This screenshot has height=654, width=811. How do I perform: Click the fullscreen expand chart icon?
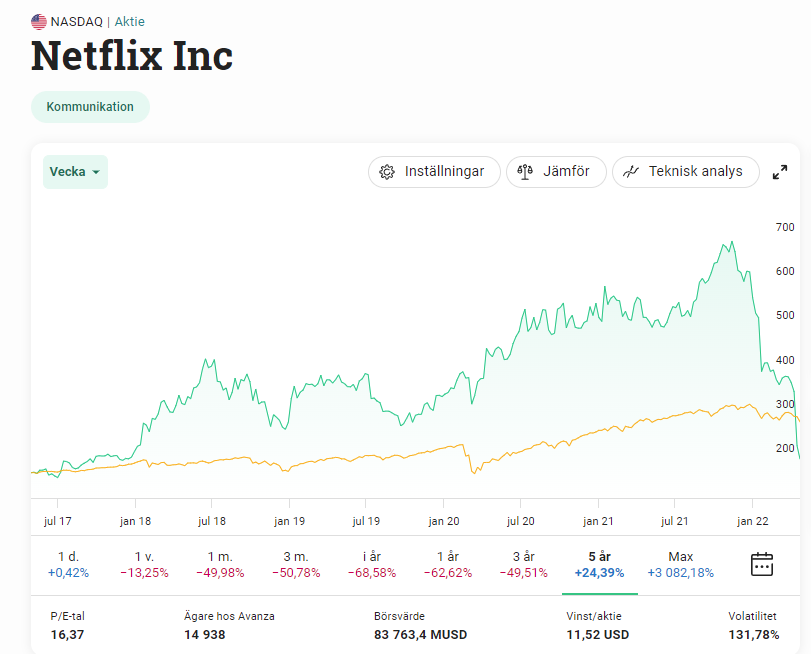click(780, 172)
